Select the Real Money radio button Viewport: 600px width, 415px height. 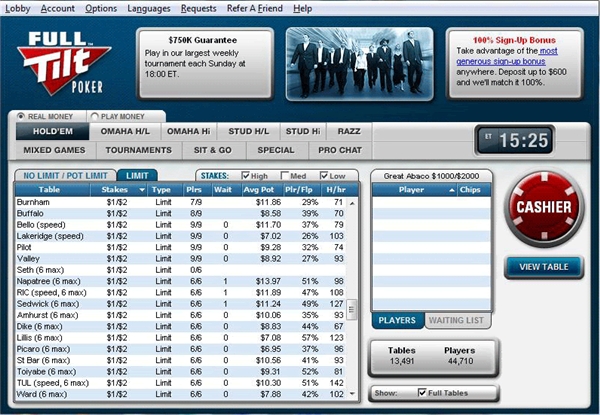[x=22, y=117]
